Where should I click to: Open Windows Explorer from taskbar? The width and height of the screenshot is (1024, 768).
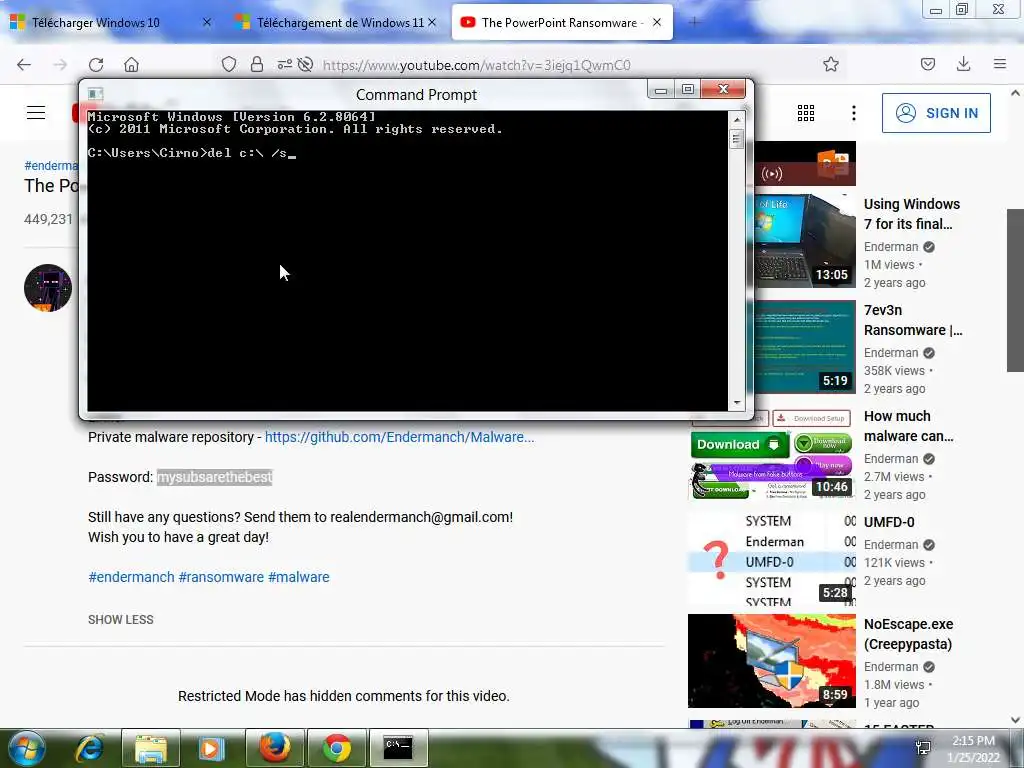[151, 748]
